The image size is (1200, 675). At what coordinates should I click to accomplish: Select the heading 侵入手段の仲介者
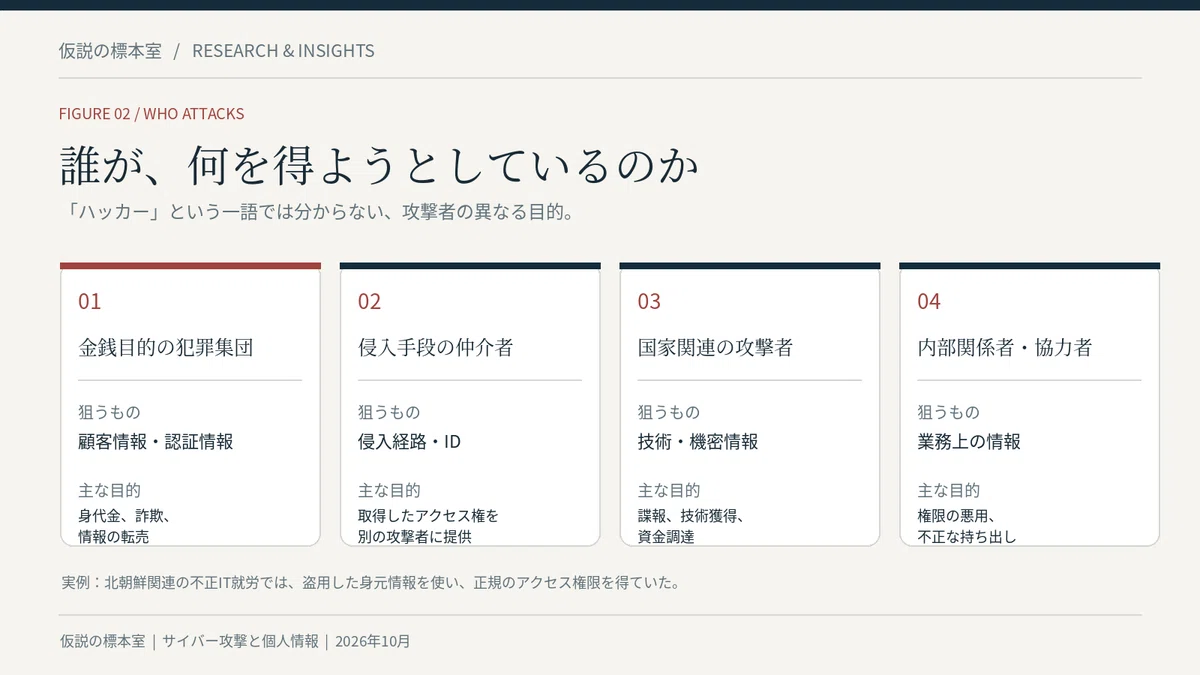pyautogui.click(x=436, y=348)
